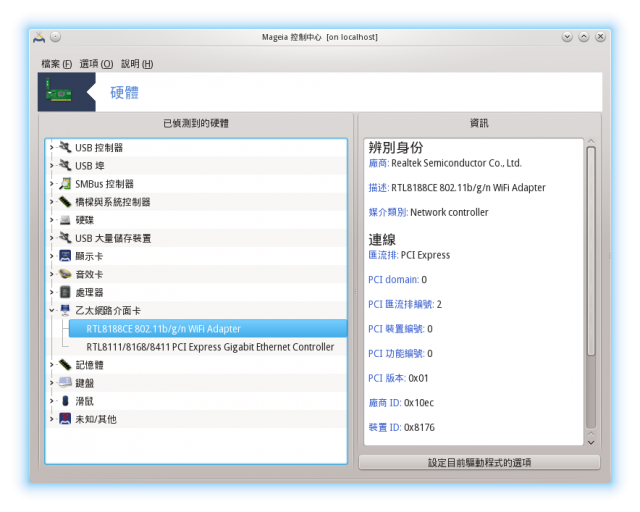Click the Mageia app icon in title bar
This screenshot has height=512, width=640.
[x=39, y=37]
